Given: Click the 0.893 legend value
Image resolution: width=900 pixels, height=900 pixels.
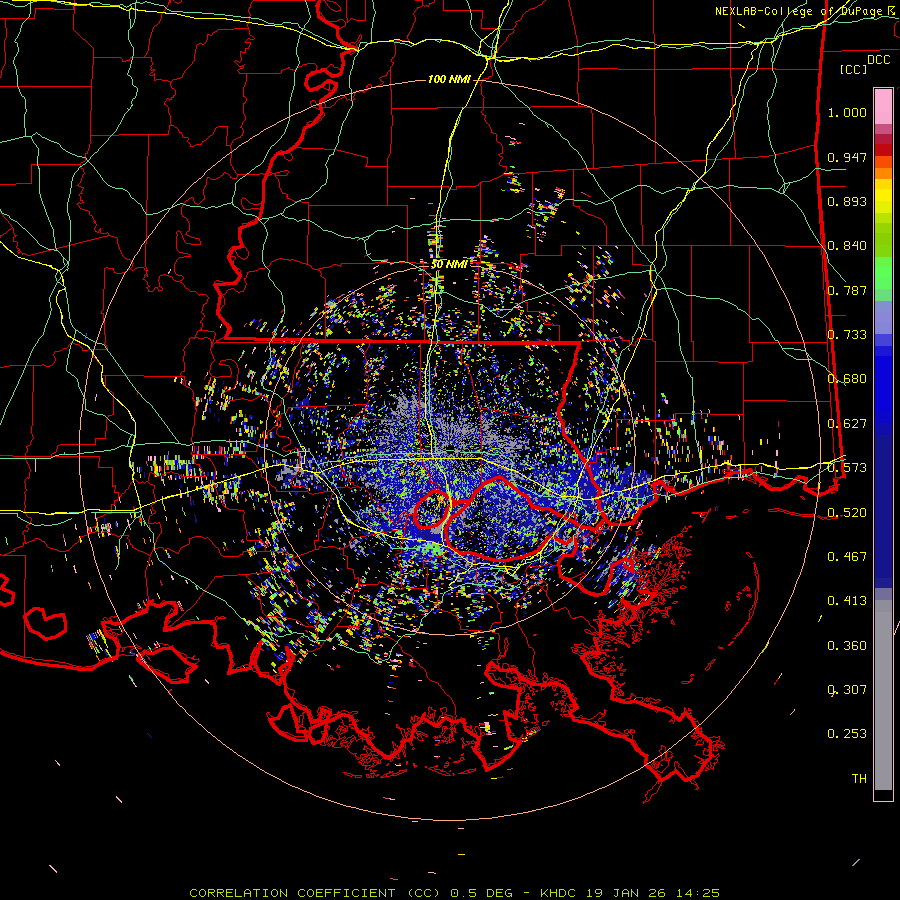Looking at the screenshot, I should tap(847, 201).
